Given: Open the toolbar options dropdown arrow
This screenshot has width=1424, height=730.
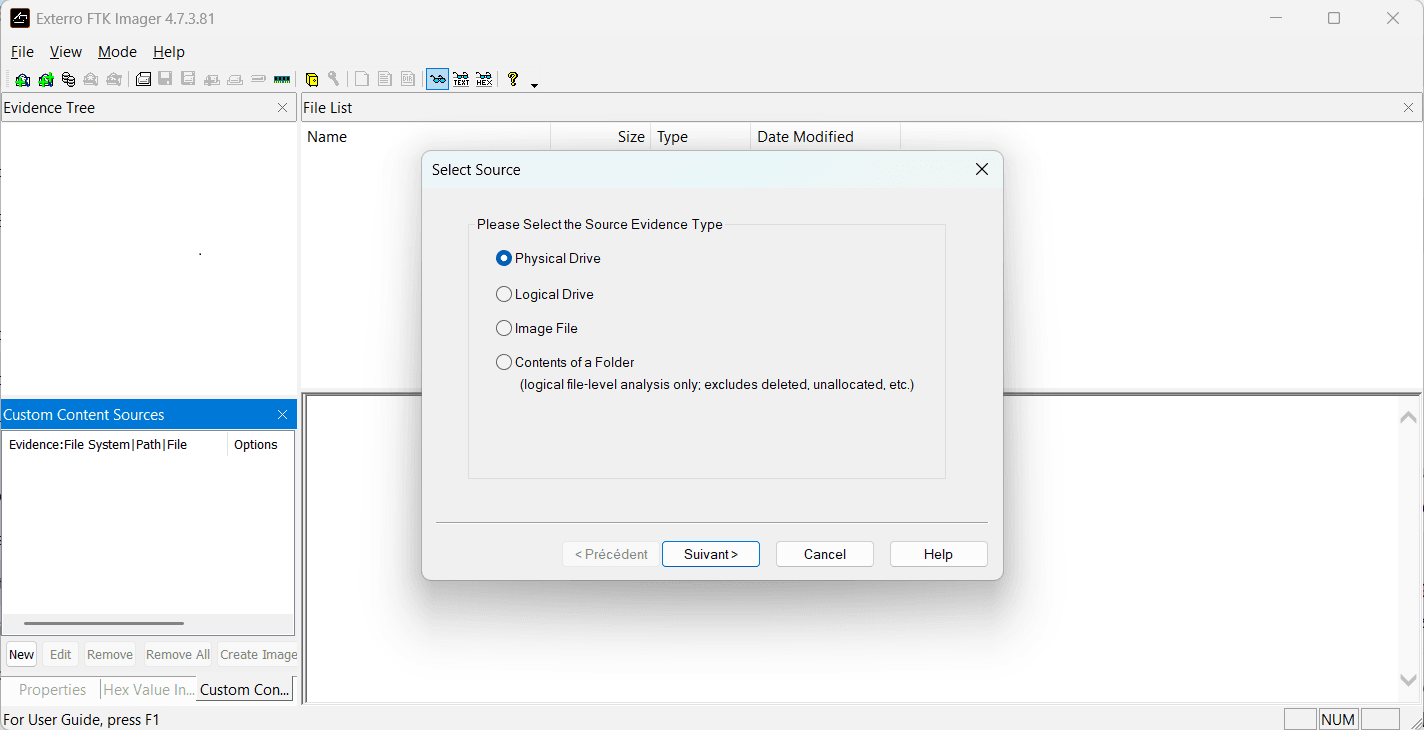Looking at the screenshot, I should click(534, 85).
